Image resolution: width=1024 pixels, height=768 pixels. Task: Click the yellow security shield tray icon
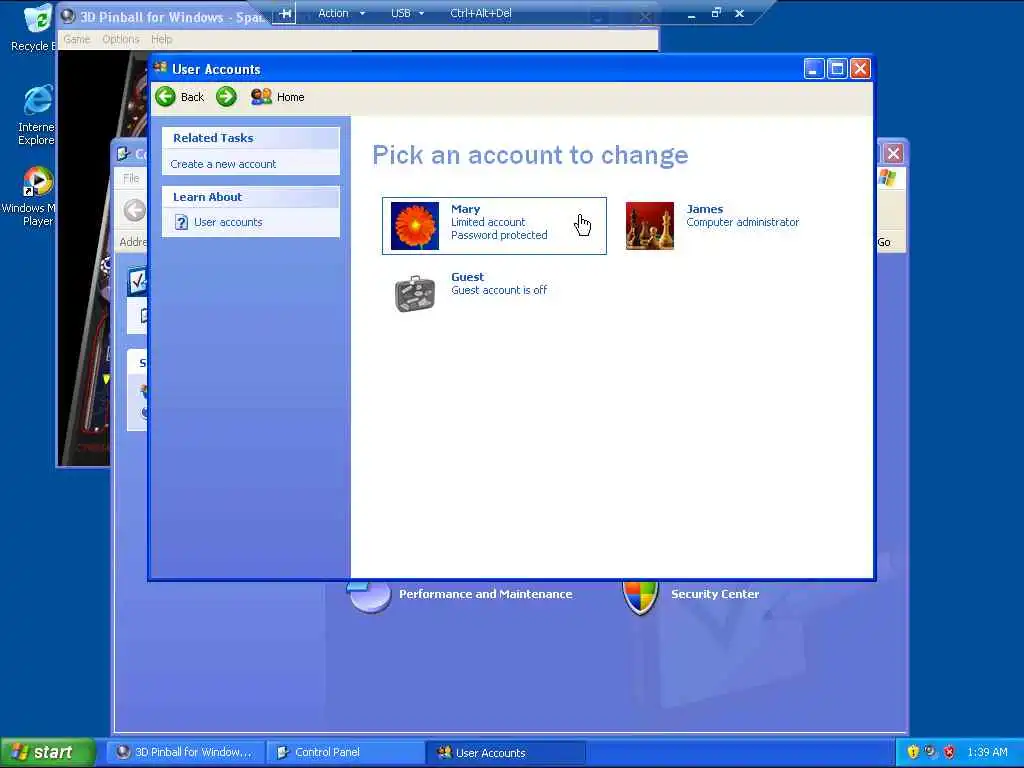(x=913, y=752)
